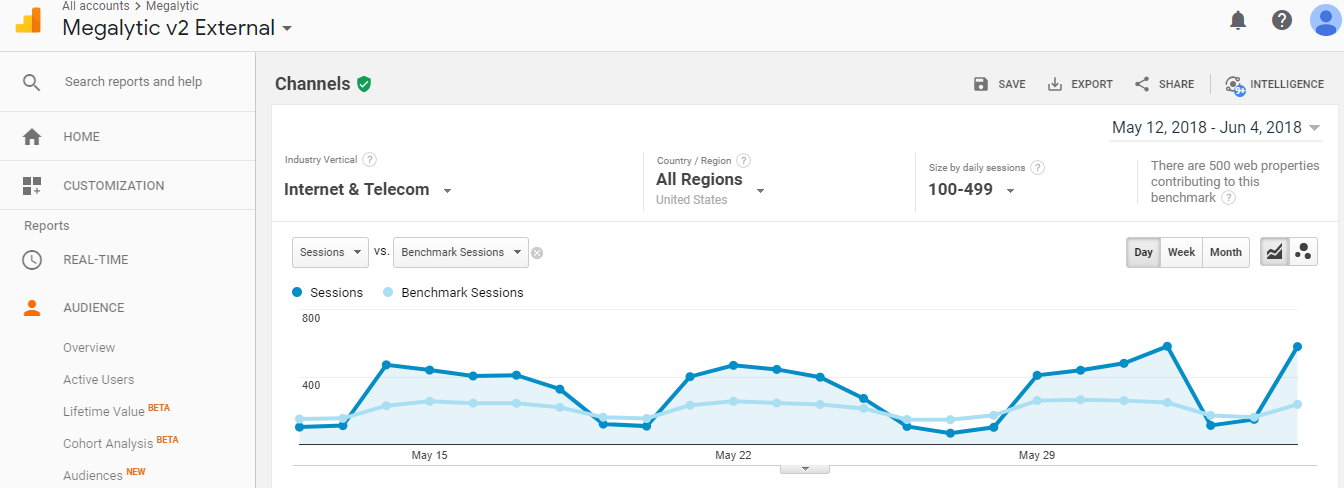The width and height of the screenshot is (1344, 488).
Task: Open the Real-Time reports section
Action: [95, 260]
